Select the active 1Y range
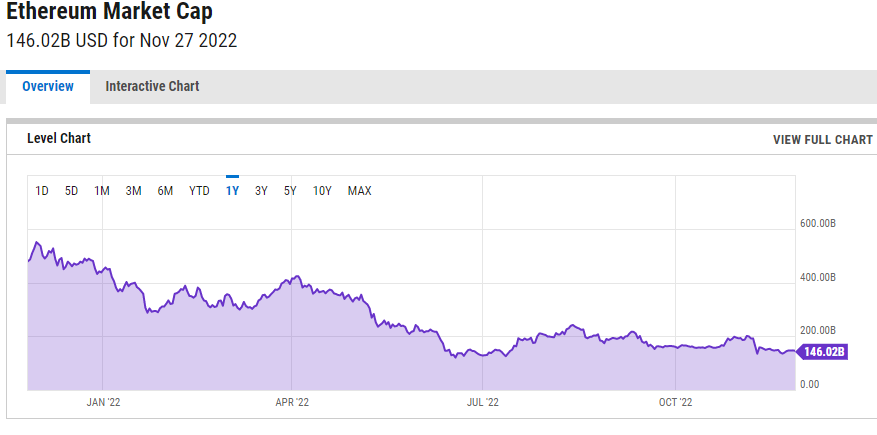The height and width of the screenshot is (435, 877). pyautogui.click(x=232, y=191)
